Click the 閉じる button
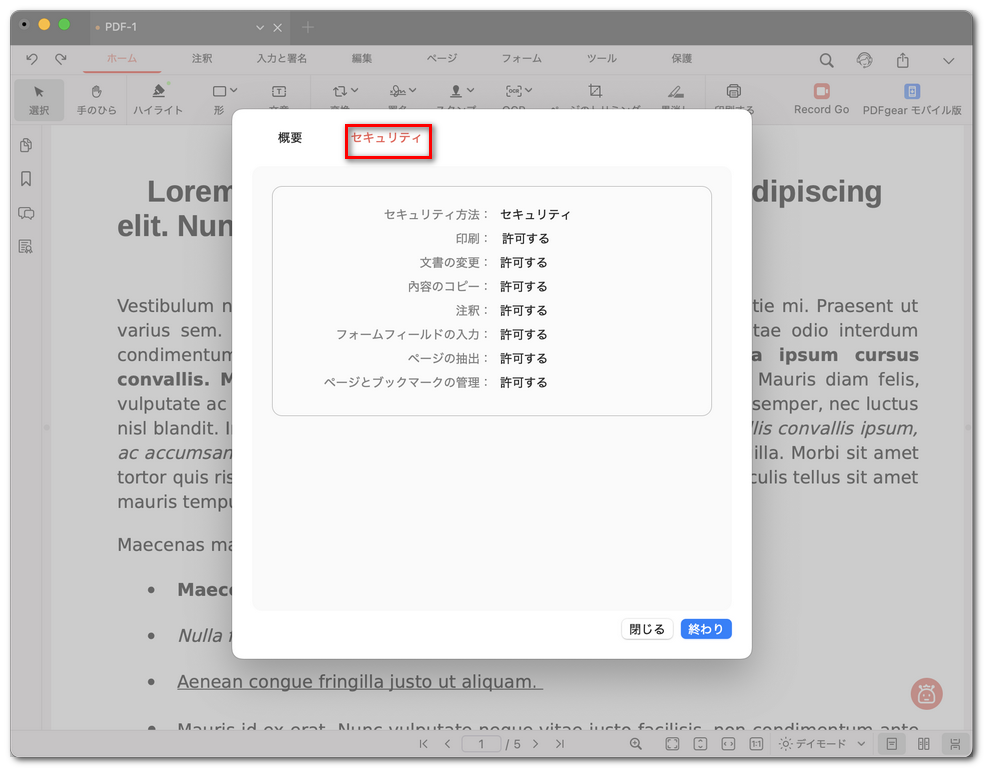Image resolution: width=984 pixels, height=768 pixels. click(646, 629)
